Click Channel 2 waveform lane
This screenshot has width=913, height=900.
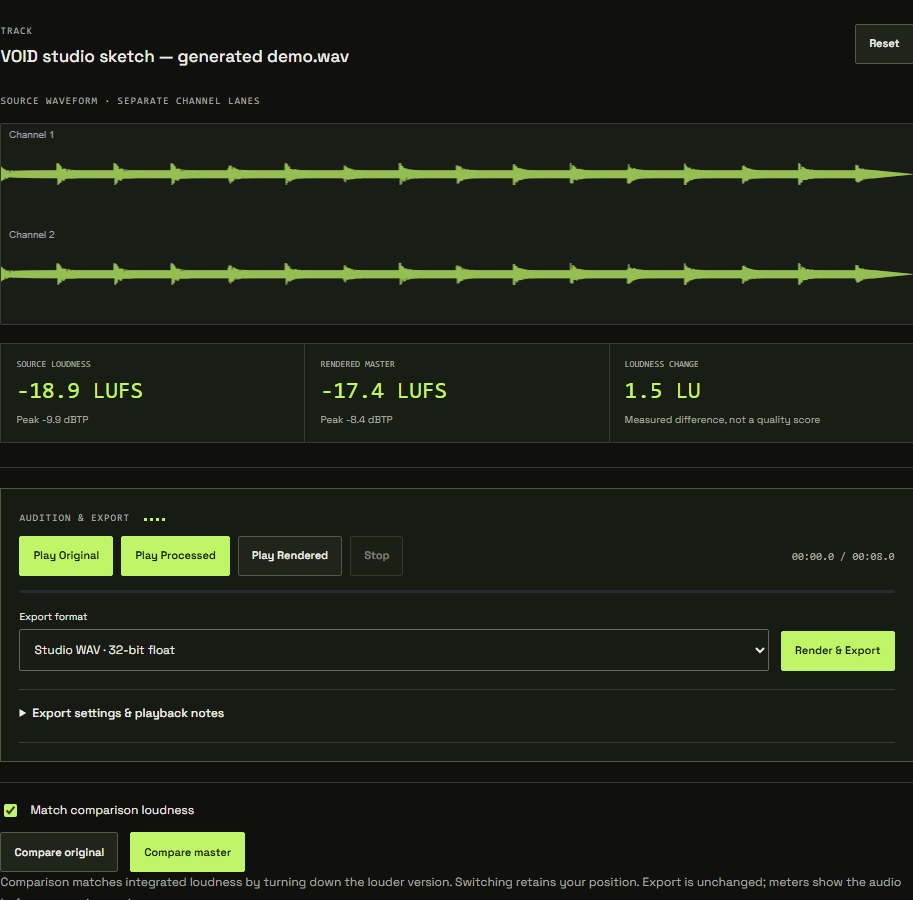coord(456,274)
